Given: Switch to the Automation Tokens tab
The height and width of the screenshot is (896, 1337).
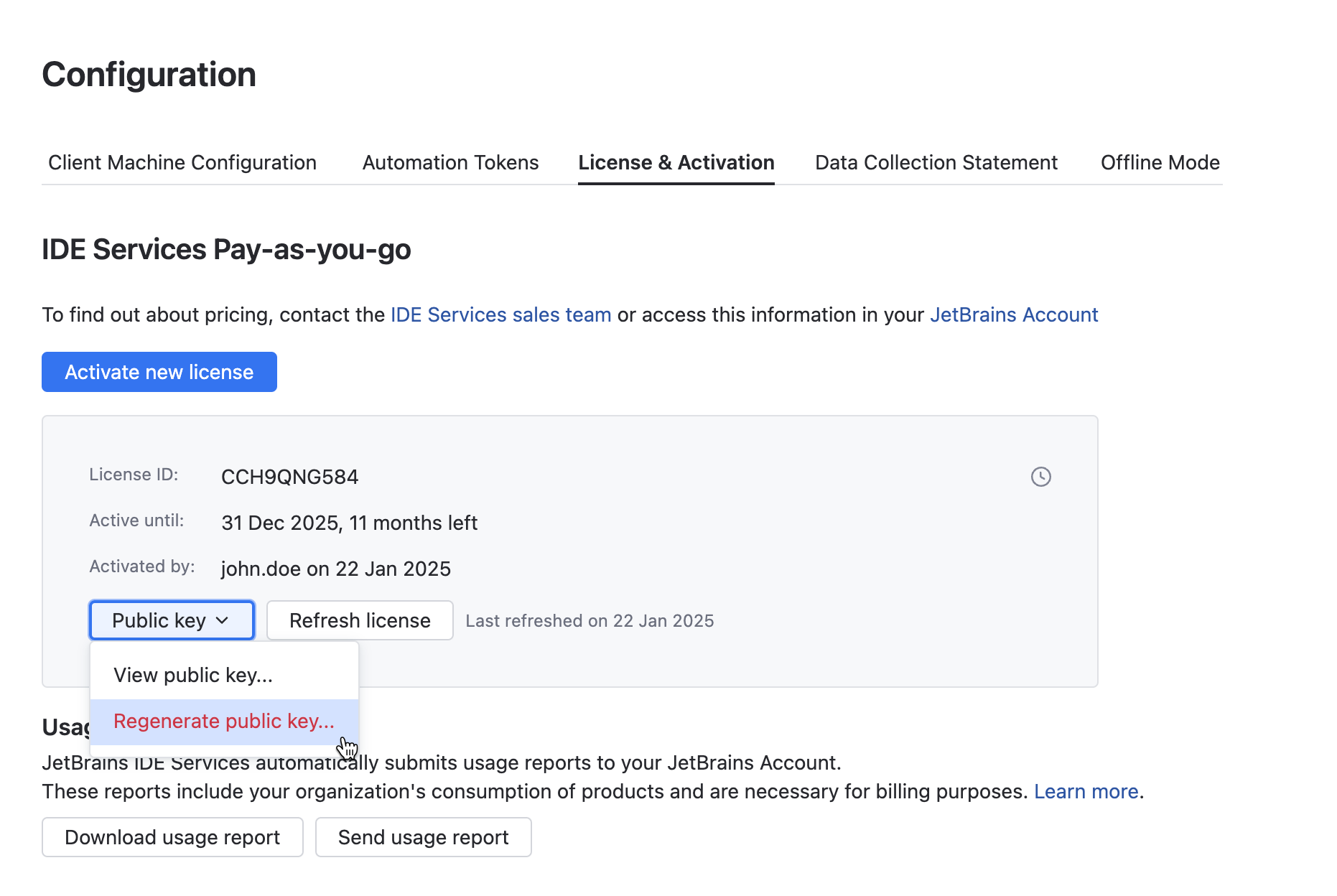Looking at the screenshot, I should (x=449, y=162).
